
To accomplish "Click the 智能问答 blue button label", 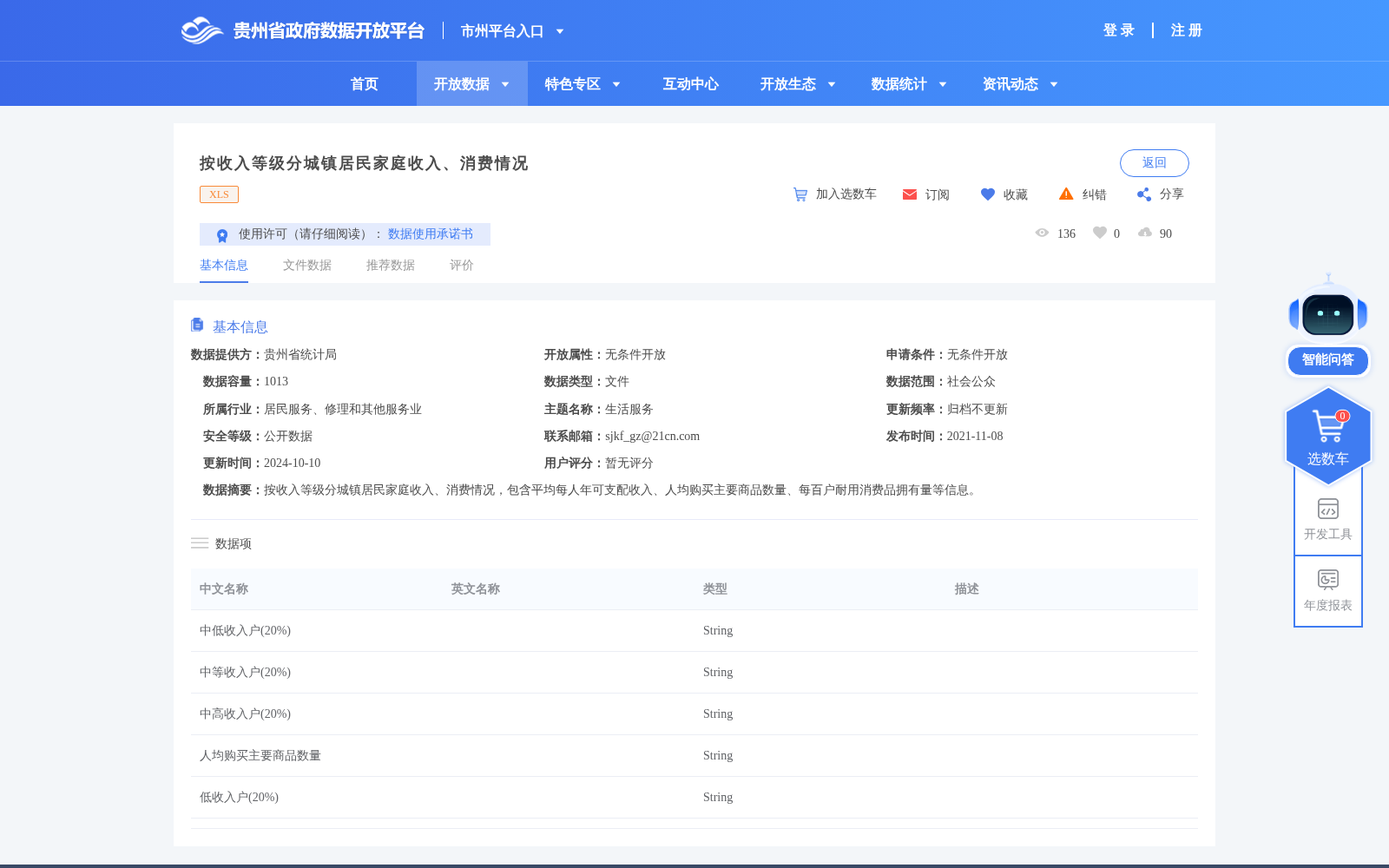I will point(1328,360).
